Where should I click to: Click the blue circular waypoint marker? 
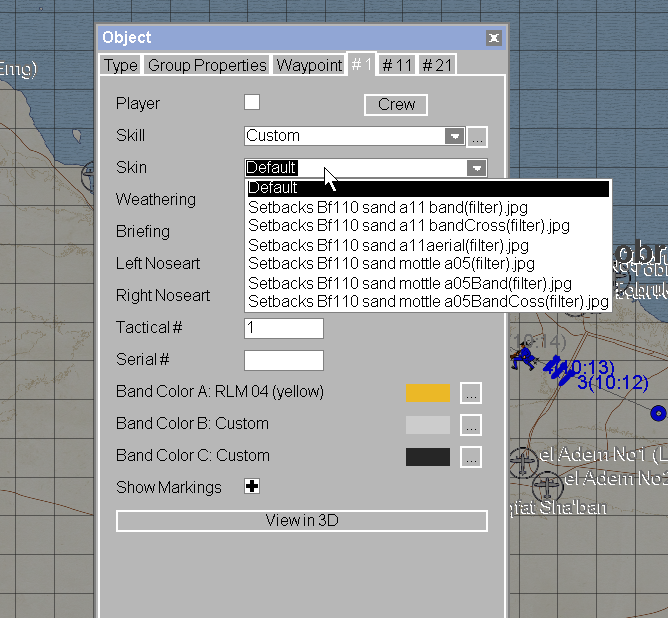pos(658,413)
